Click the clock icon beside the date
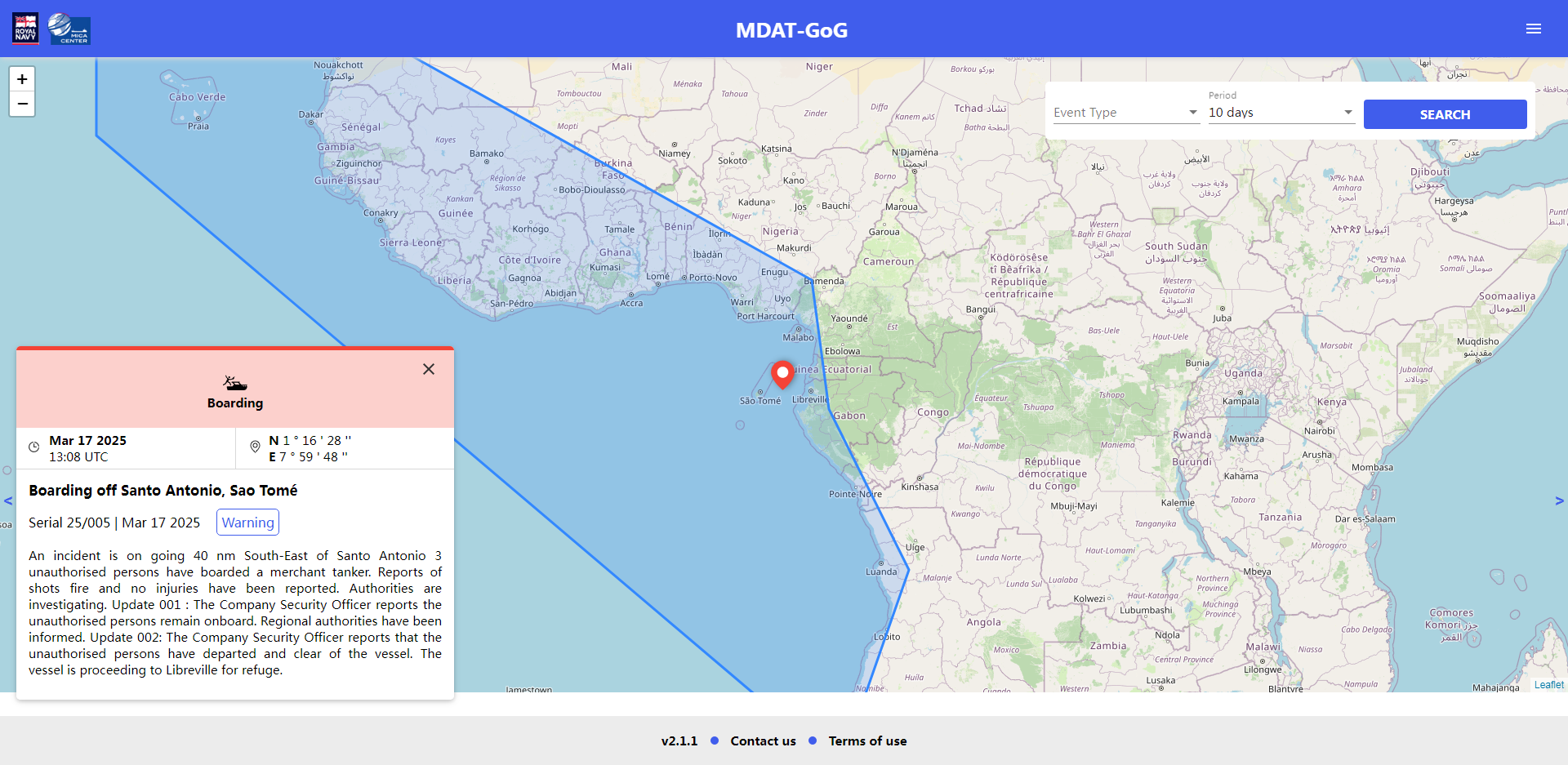Viewport: 1568px width, 765px height. [x=34, y=447]
